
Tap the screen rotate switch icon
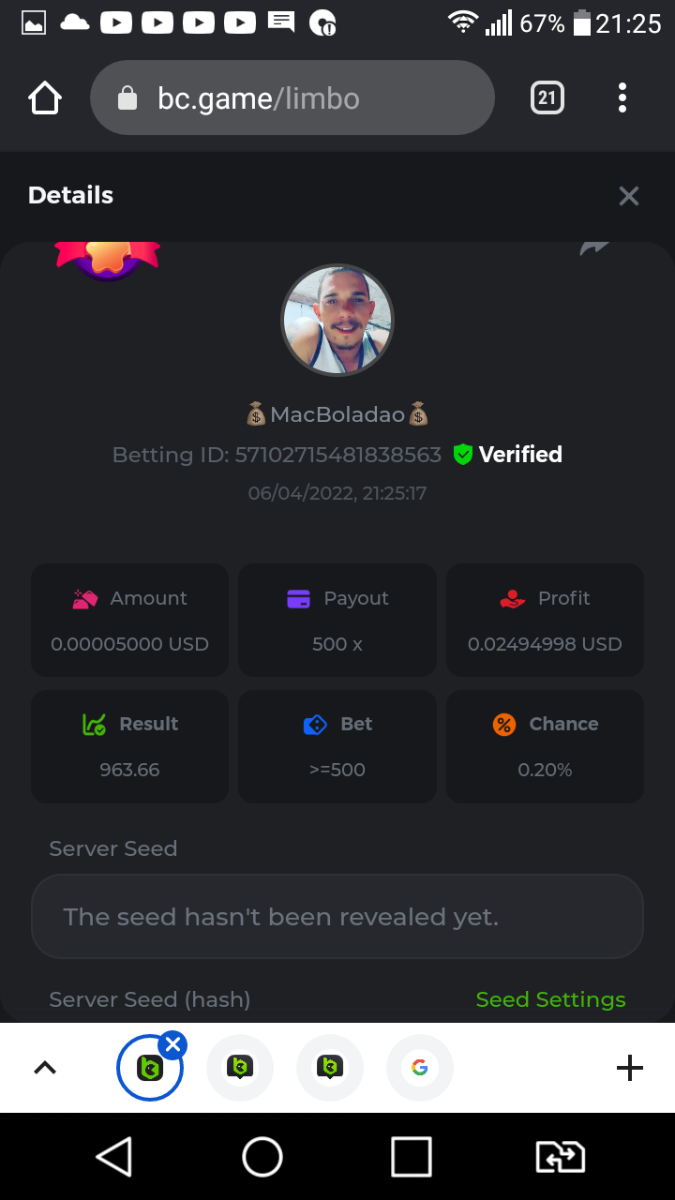[560, 1157]
